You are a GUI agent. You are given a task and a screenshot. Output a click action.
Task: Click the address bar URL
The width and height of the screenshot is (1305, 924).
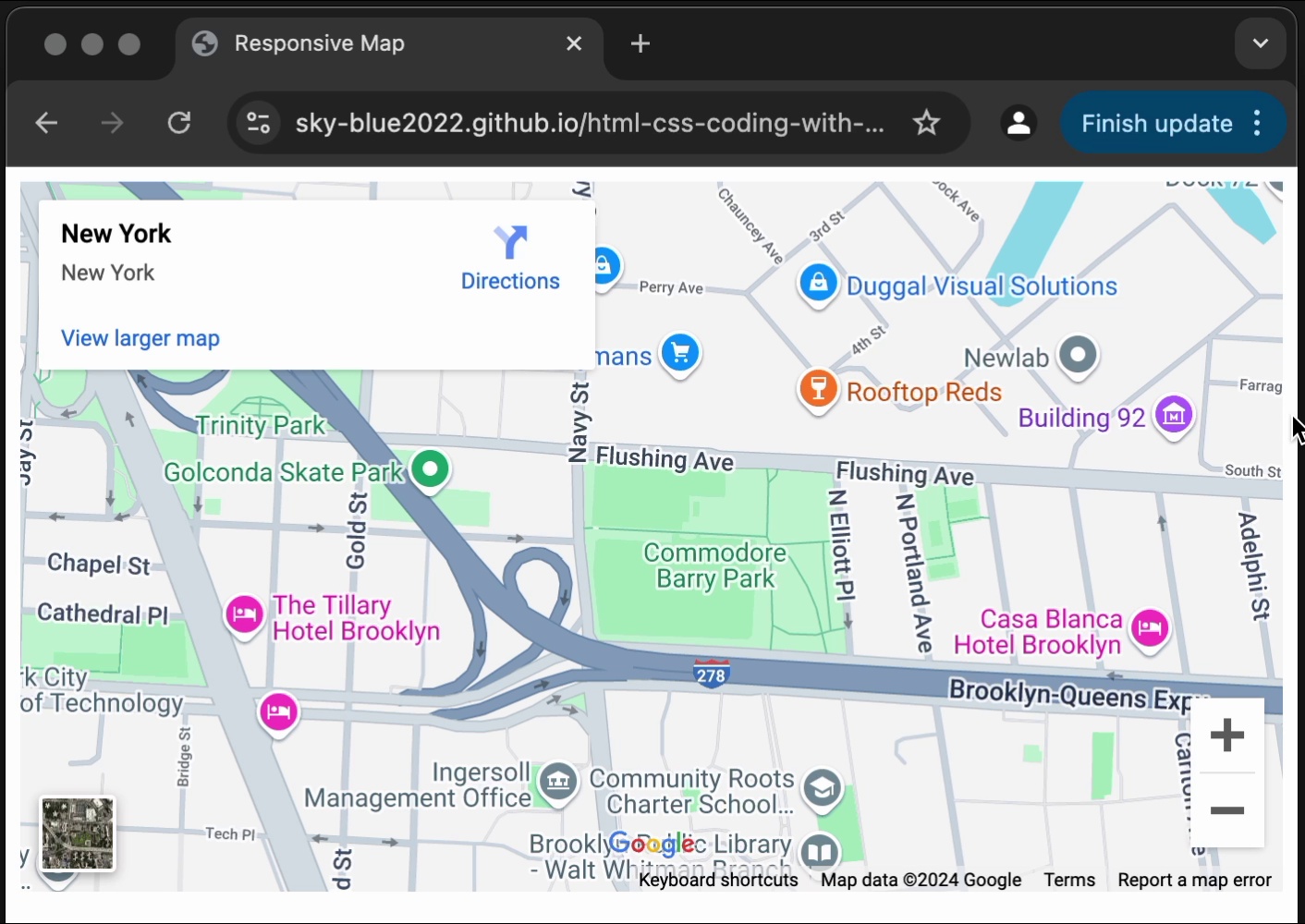click(x=589, y=123)
